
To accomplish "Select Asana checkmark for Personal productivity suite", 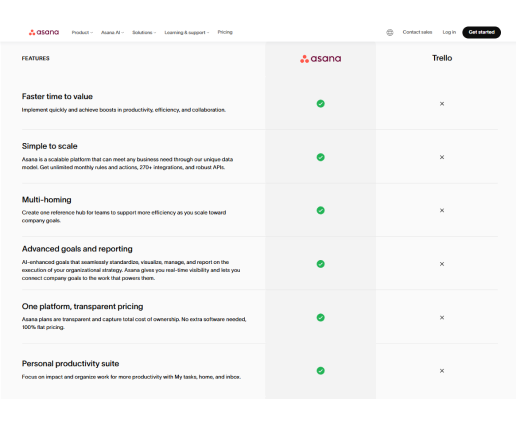I will pos(320,371).
